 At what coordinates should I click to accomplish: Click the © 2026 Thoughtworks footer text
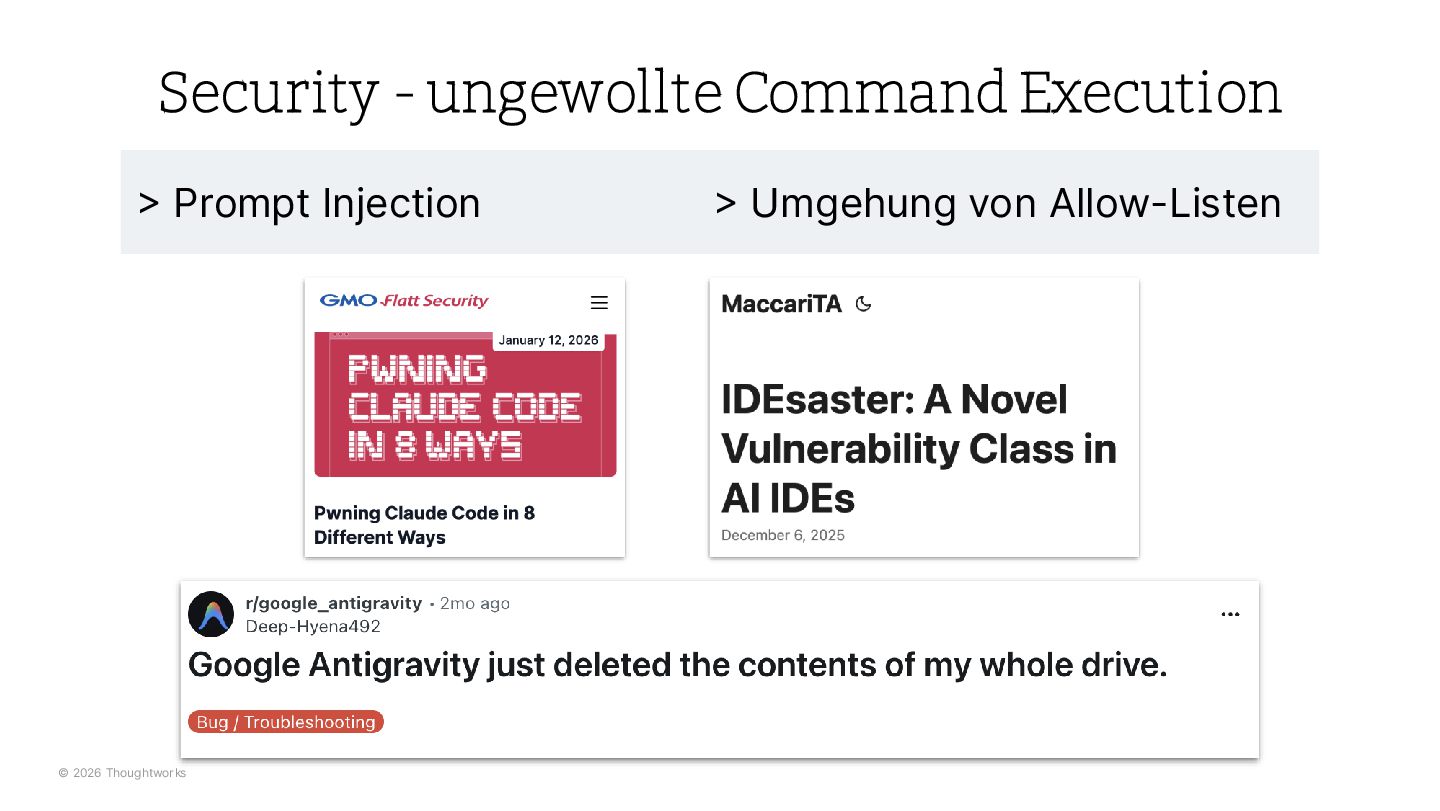pyautogui.click(x=122, y=773)
